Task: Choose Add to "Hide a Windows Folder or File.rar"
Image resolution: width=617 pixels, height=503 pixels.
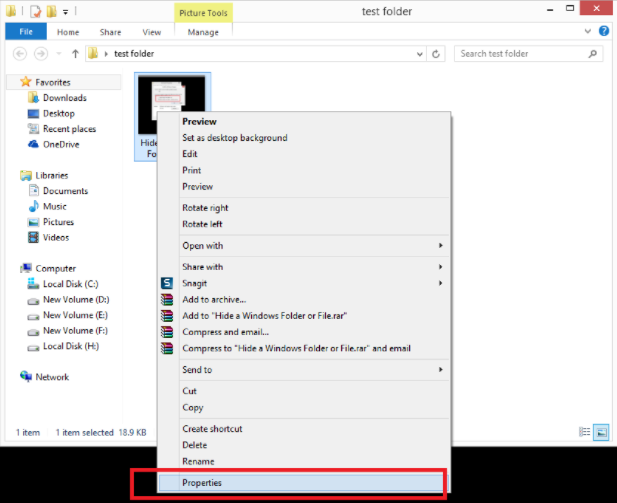Action: [x=264, y=316]
